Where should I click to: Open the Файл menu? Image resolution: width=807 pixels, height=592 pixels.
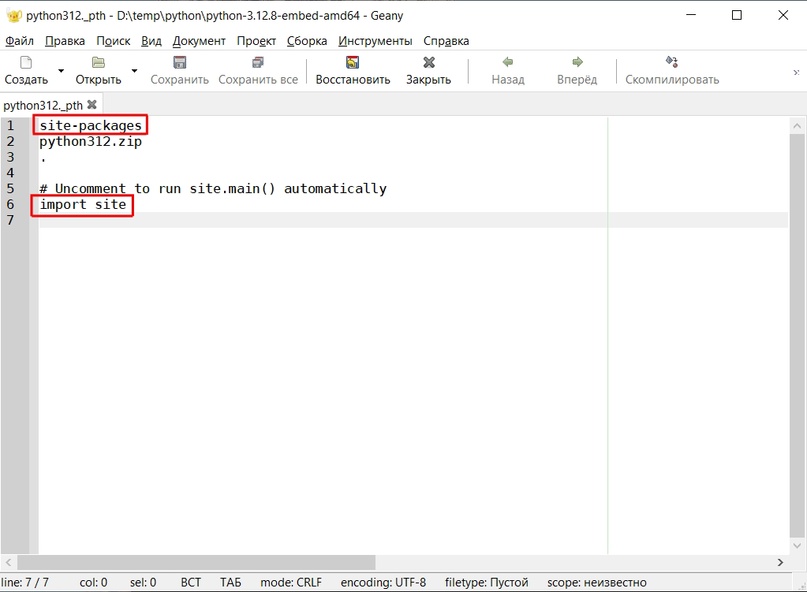point(19,41)
